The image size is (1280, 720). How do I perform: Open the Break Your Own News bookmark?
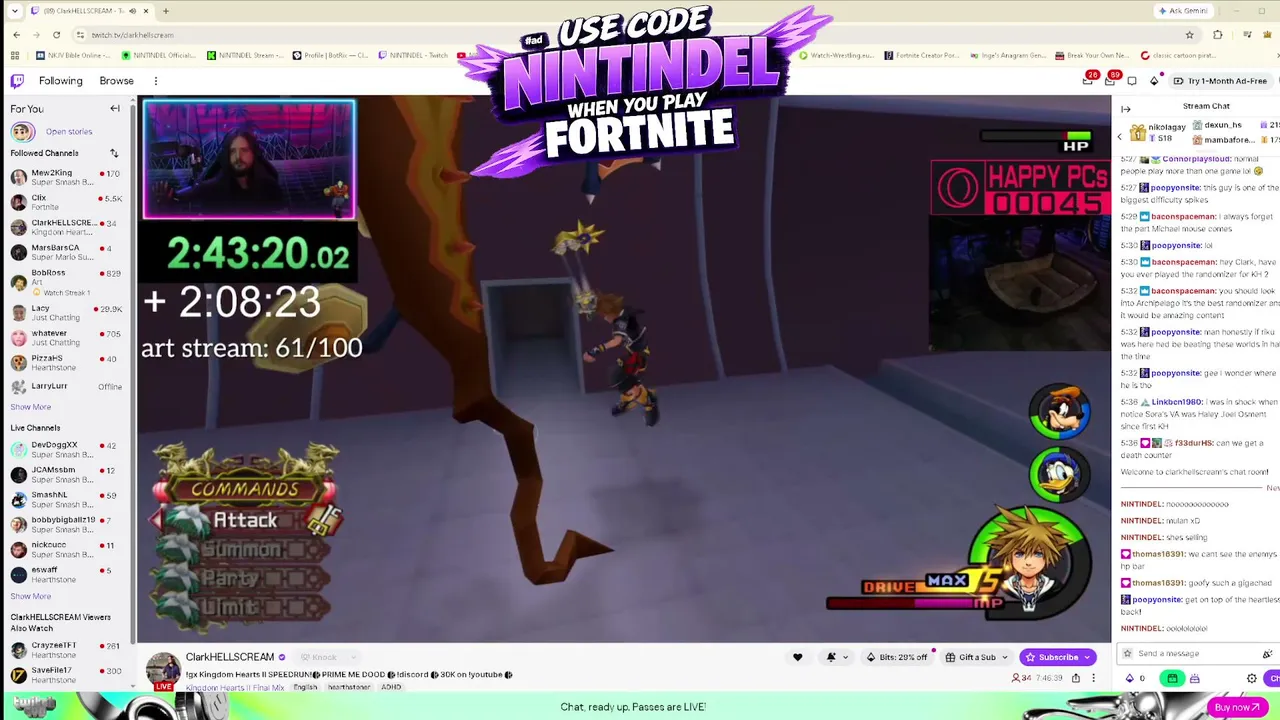coord(1090,56)
